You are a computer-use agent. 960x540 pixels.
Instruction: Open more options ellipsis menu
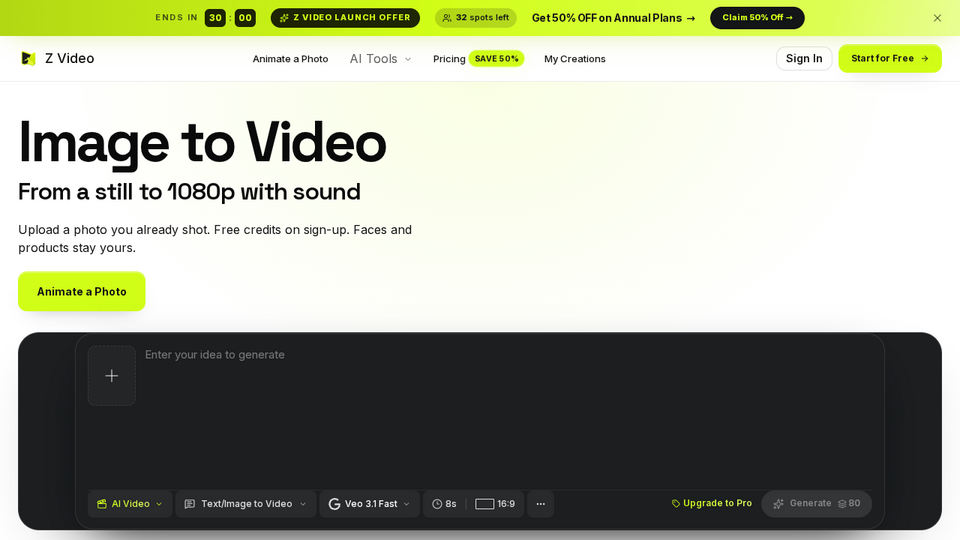[541, 504]
